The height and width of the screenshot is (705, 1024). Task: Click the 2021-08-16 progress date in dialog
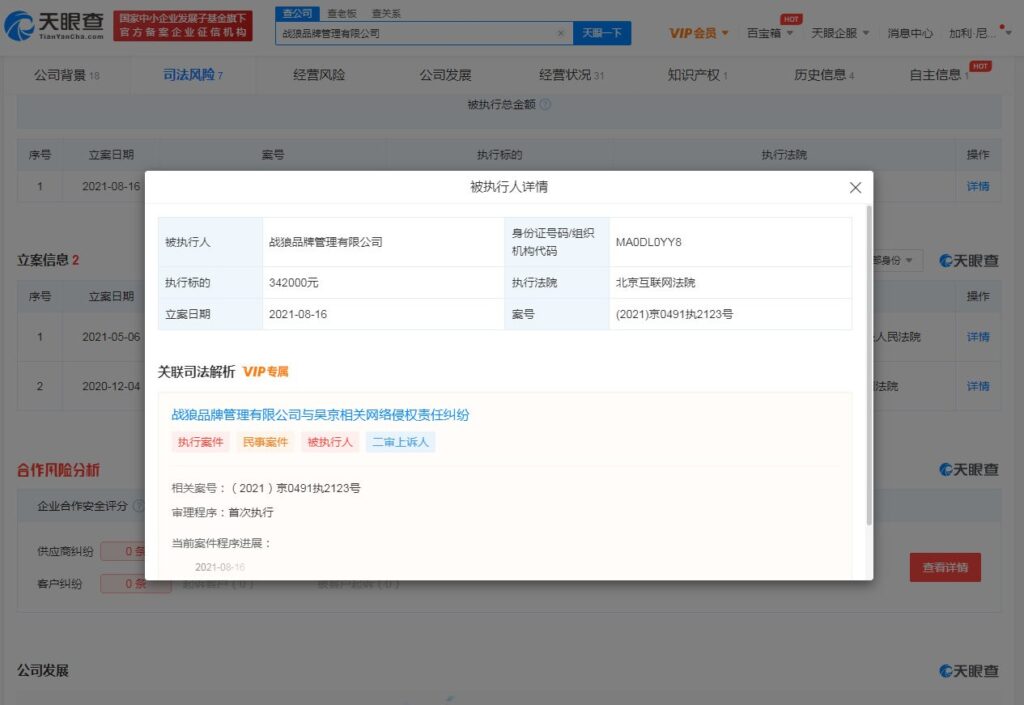pos(220,567)
